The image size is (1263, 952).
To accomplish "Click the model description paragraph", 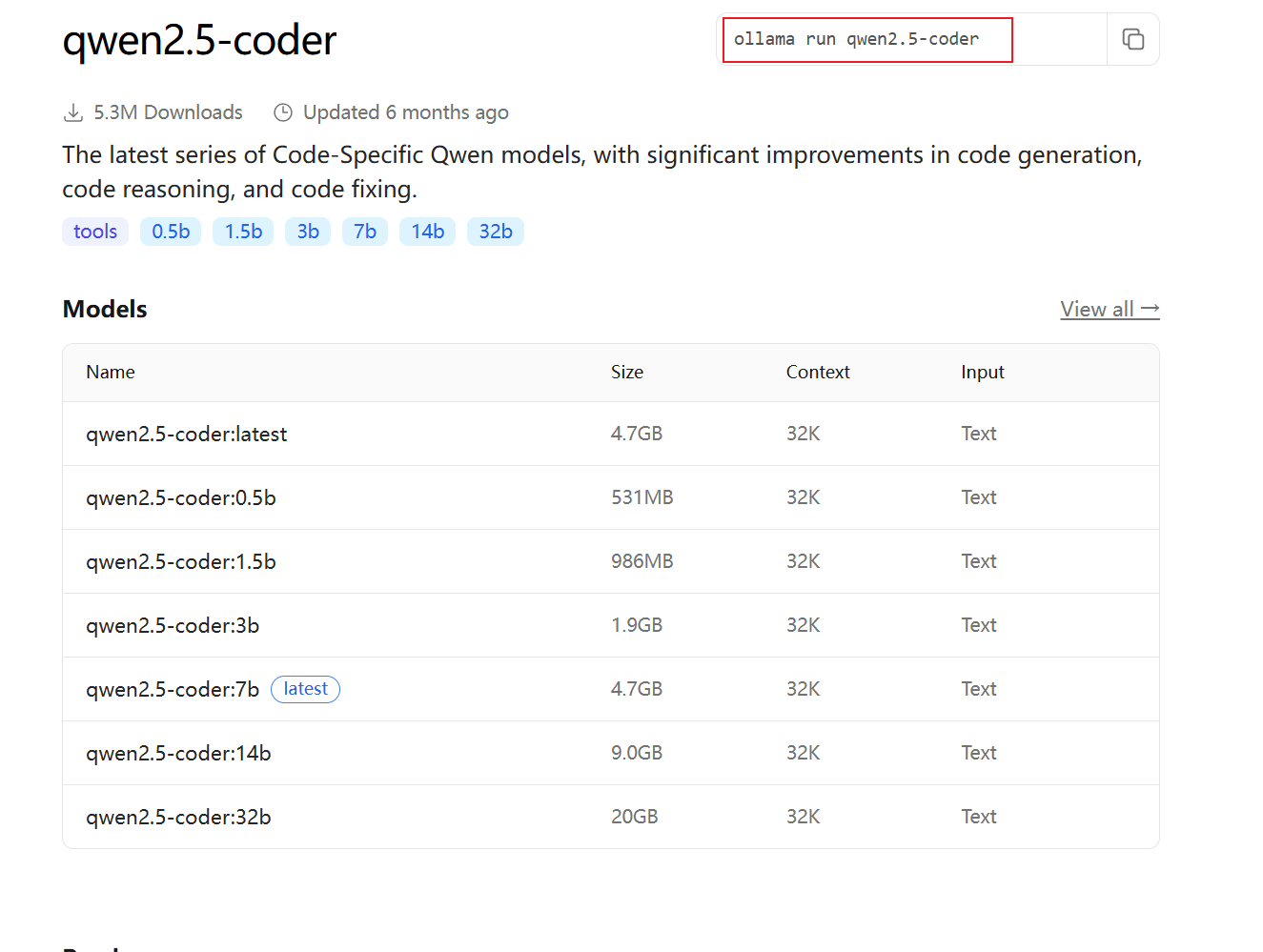I will pos(602,172).
